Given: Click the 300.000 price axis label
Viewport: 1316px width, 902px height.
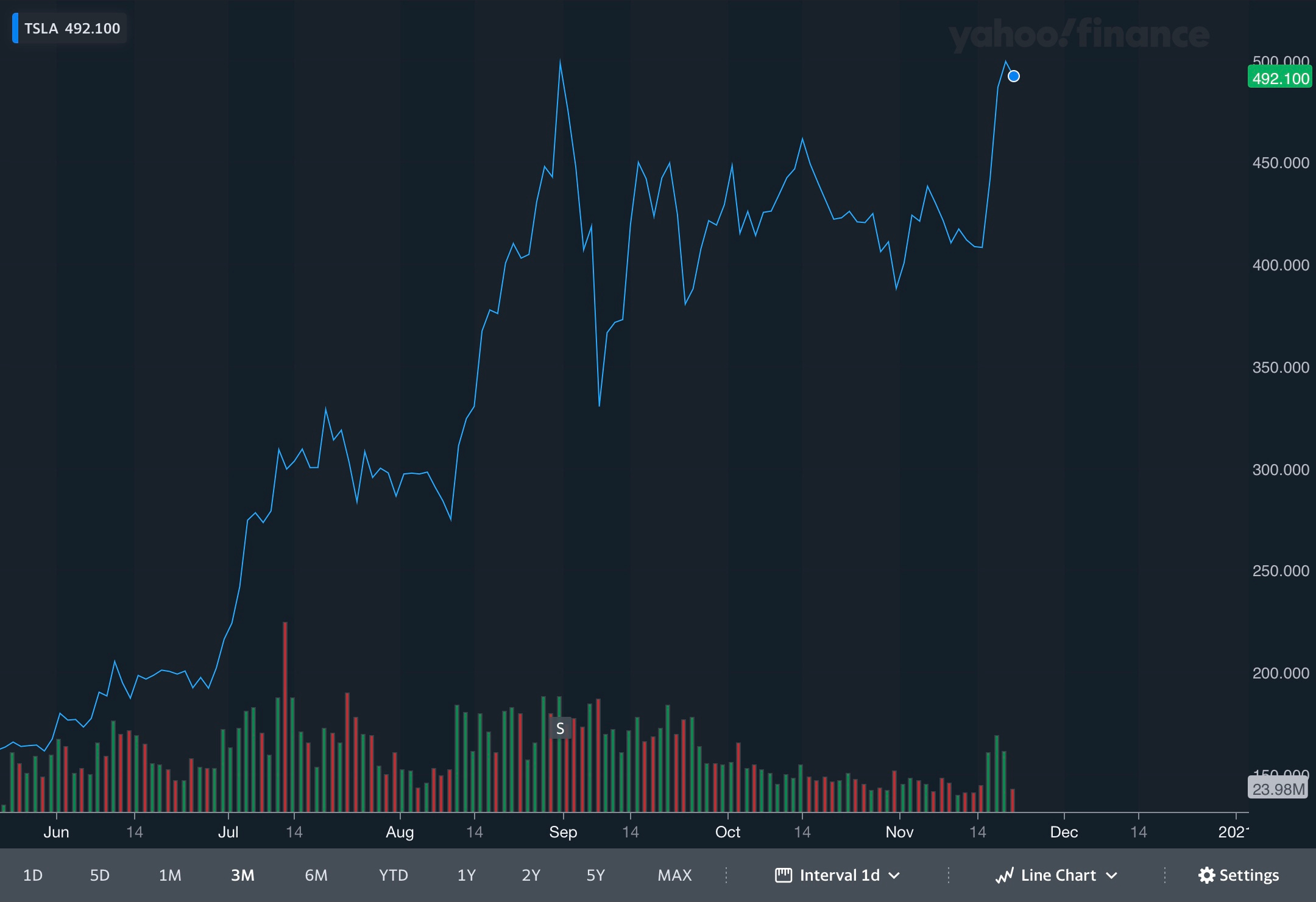Looking at the screenshot, I should [1280, 470].
